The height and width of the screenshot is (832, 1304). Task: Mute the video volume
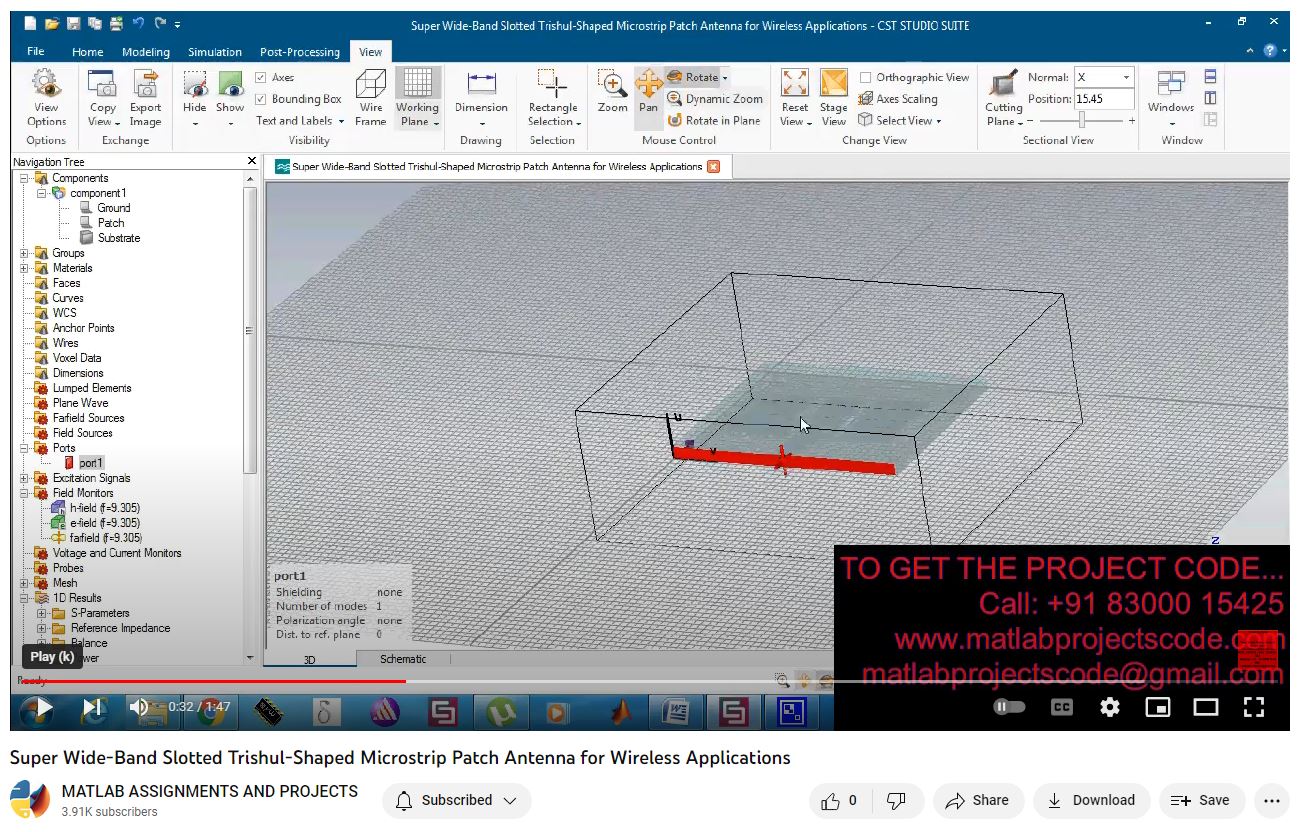tap(139, 707)
